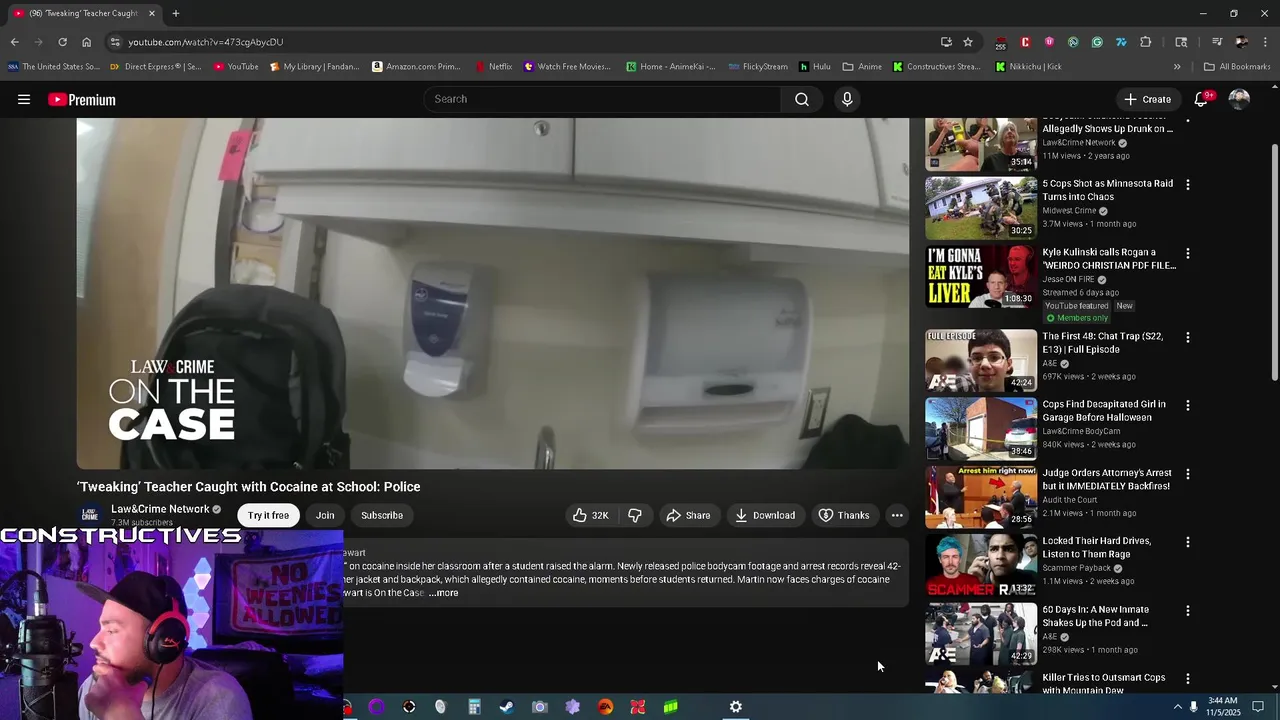Image resolution: width=1280 pixels, height=720 pixels.
Task: Open options for Cops Find Decapitated video
Action: (1187, 406)
